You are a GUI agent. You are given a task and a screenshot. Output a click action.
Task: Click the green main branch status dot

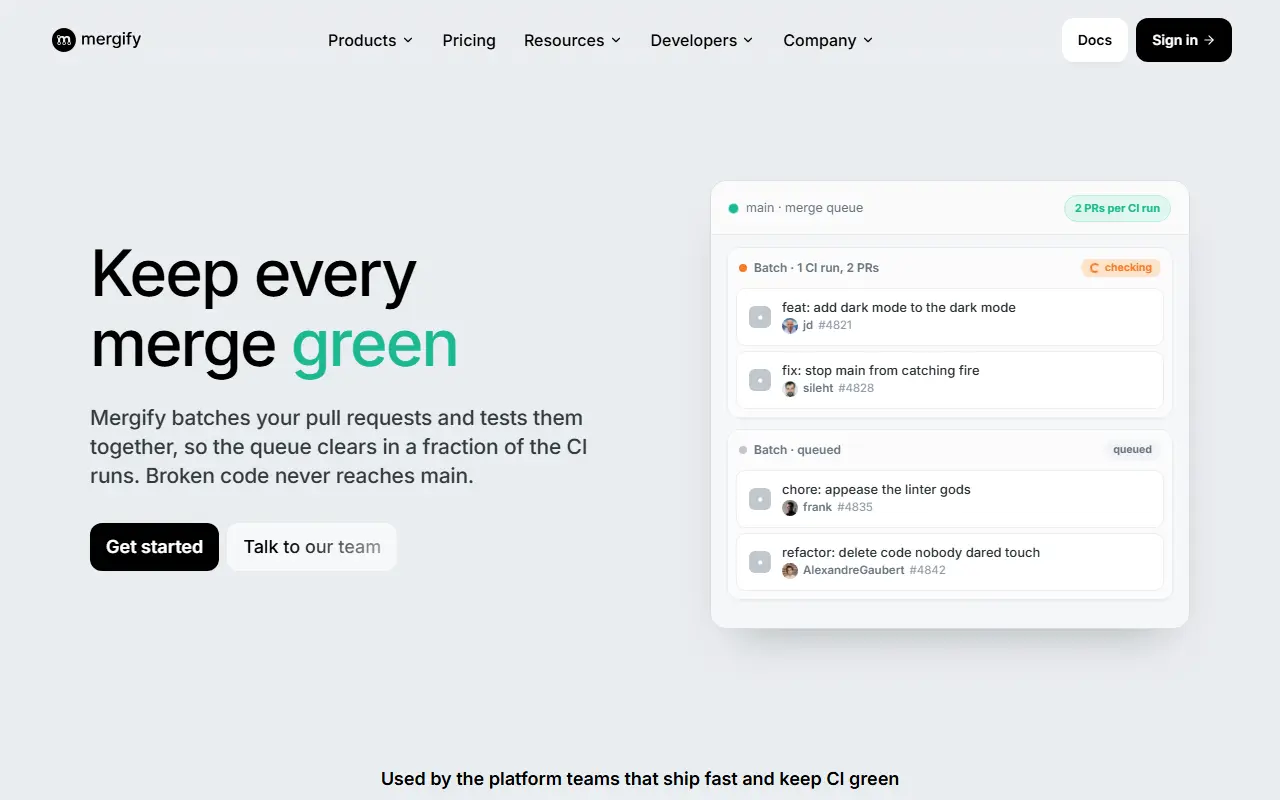[x=733, y=208]
